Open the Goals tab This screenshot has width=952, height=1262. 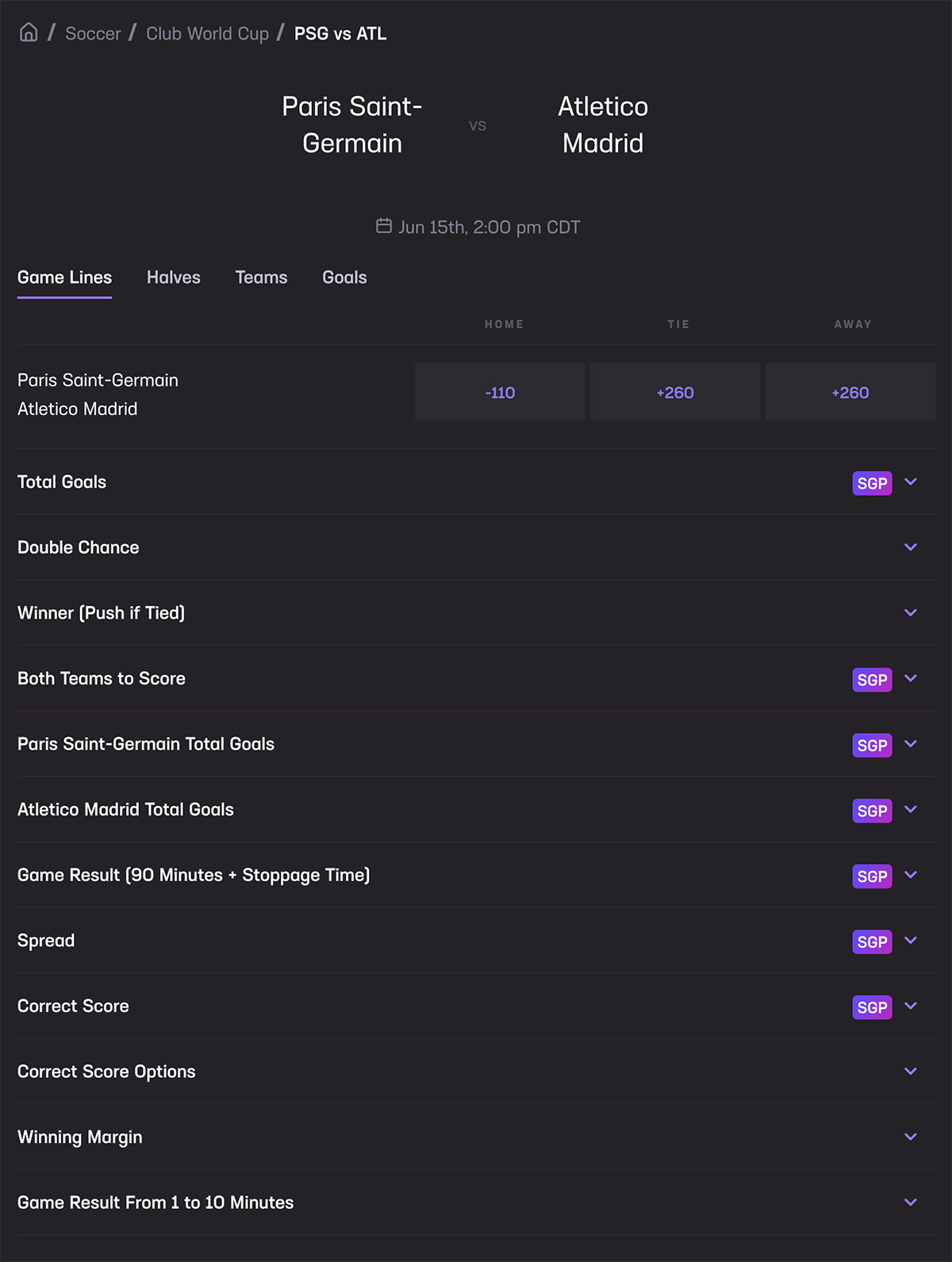[x=344, y=278]
